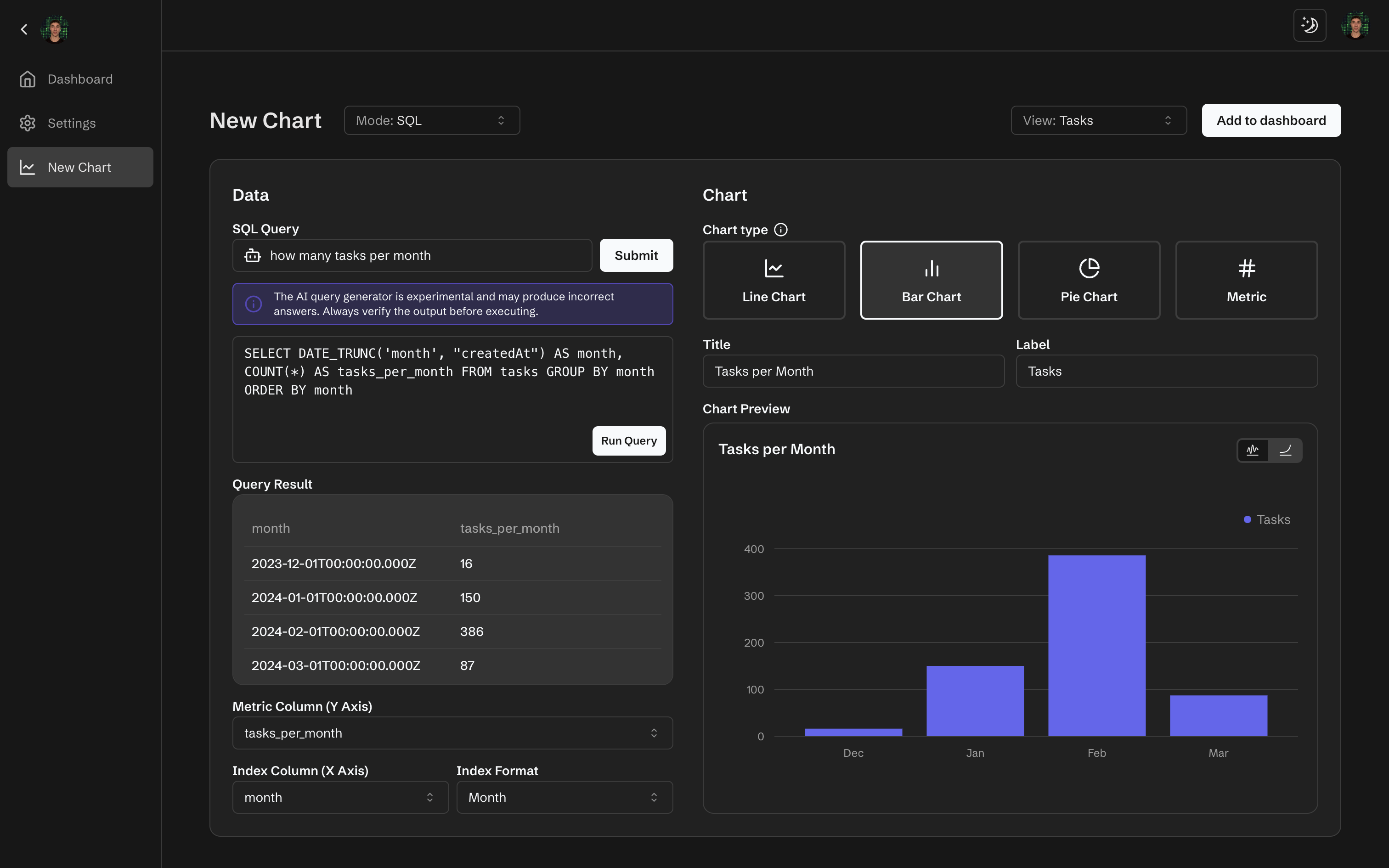The image size is (1389, 868).
Task: Open the Metric Column Y Axis dropdown
Action: [452, 733]
